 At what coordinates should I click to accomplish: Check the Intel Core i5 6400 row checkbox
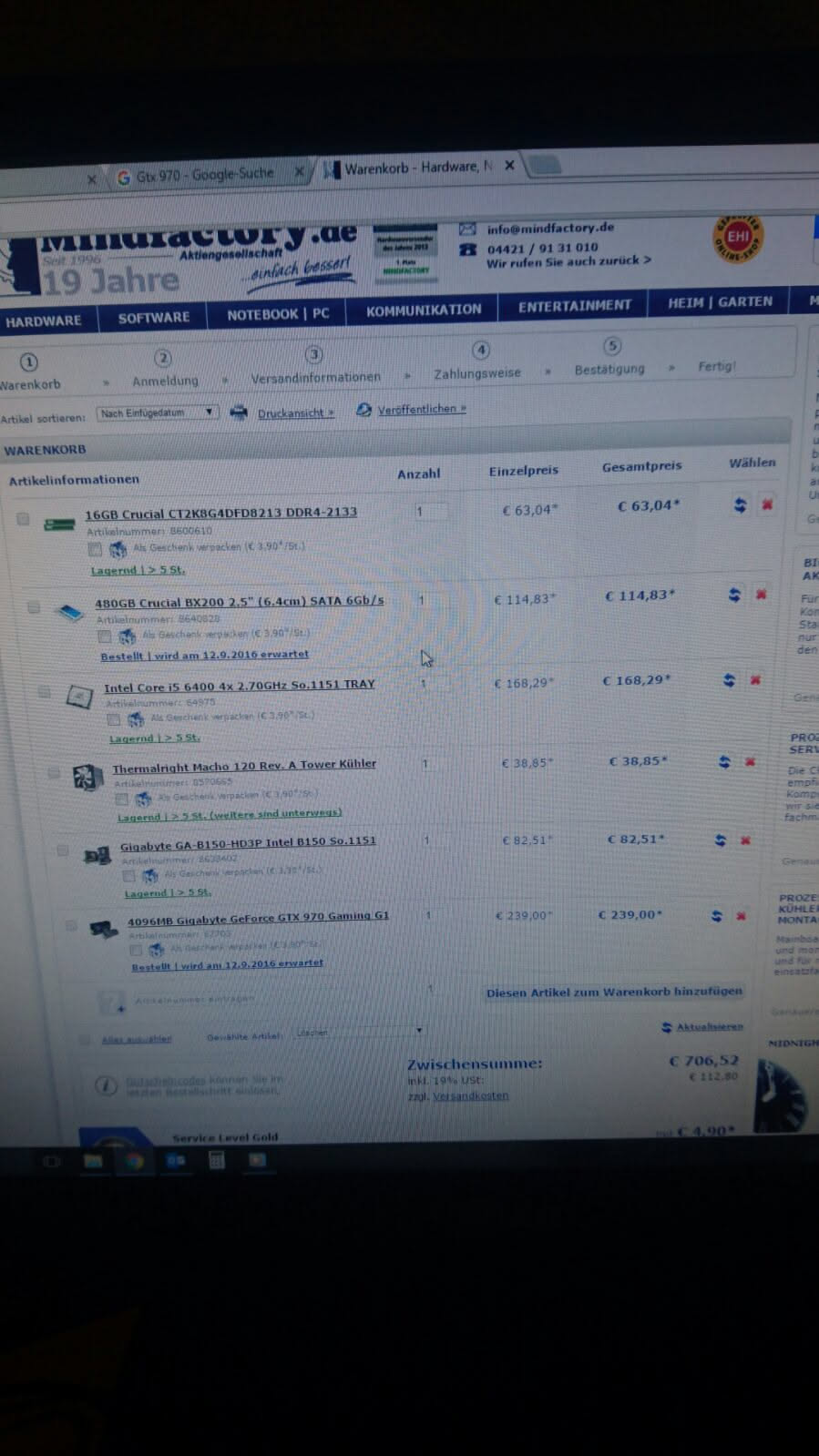coord(44,692)
